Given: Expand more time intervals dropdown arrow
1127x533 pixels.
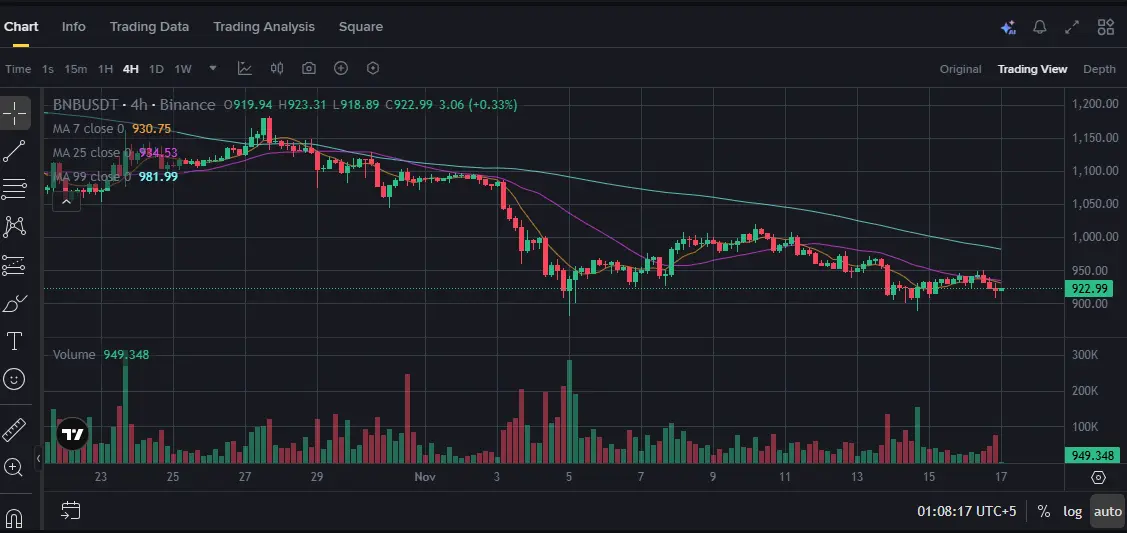Looking at the screenshot, I should coord(213,69).
